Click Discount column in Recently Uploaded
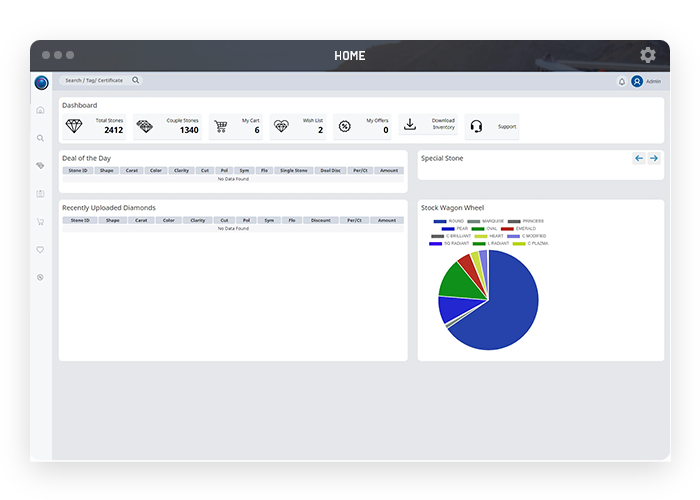 (321, 220)
